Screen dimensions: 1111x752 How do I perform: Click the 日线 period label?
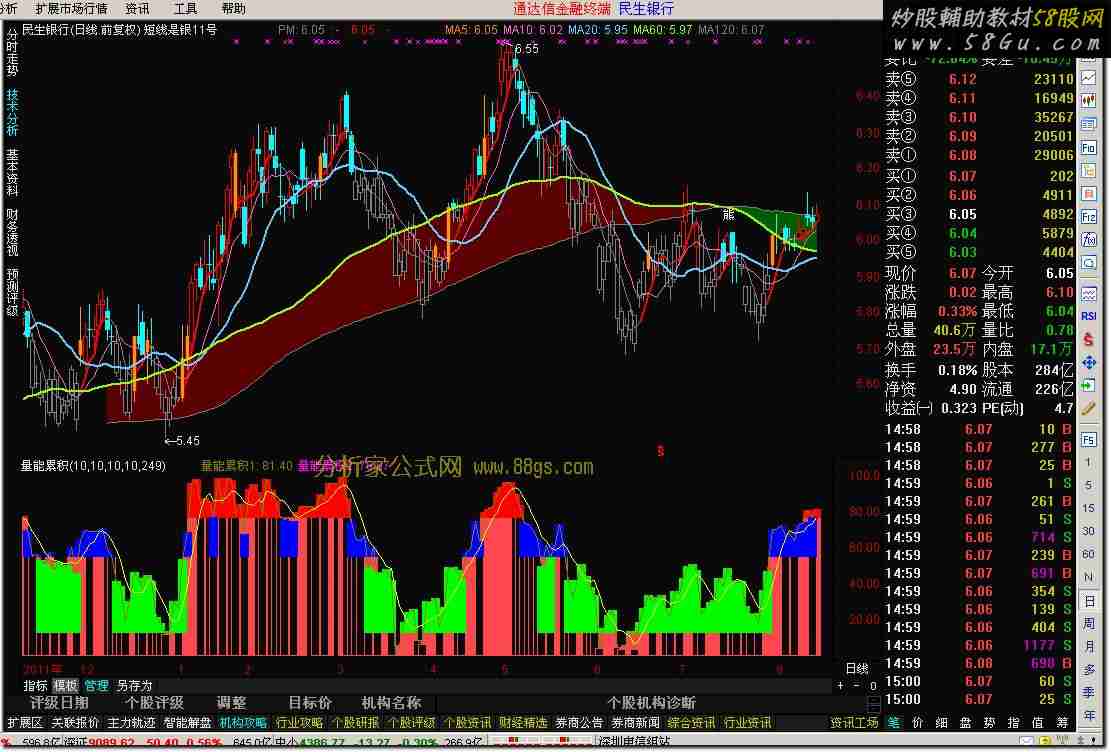(x=857, y=668)
